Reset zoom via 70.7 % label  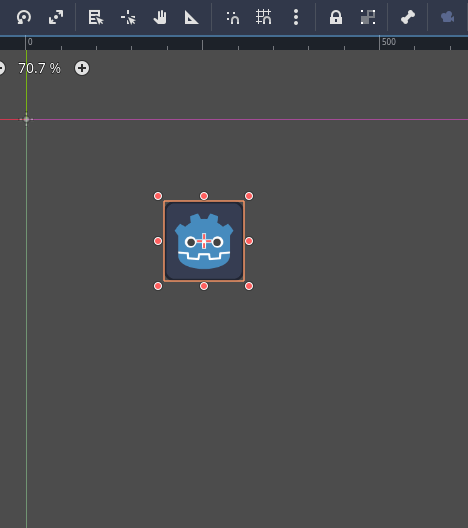(x=39, y=68)
